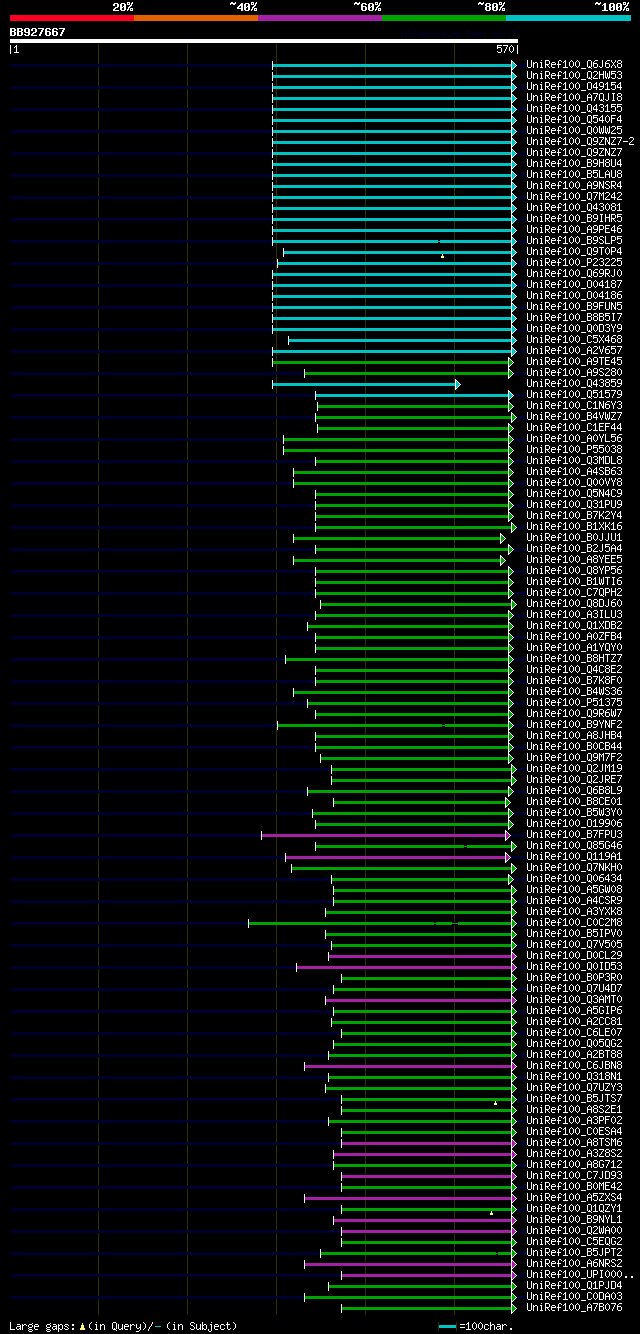Select hit label UniRef100_B8HTZ7
The height and width of the screenshot is (1334, 640).
pyautogui.click(x=574, y=658)
